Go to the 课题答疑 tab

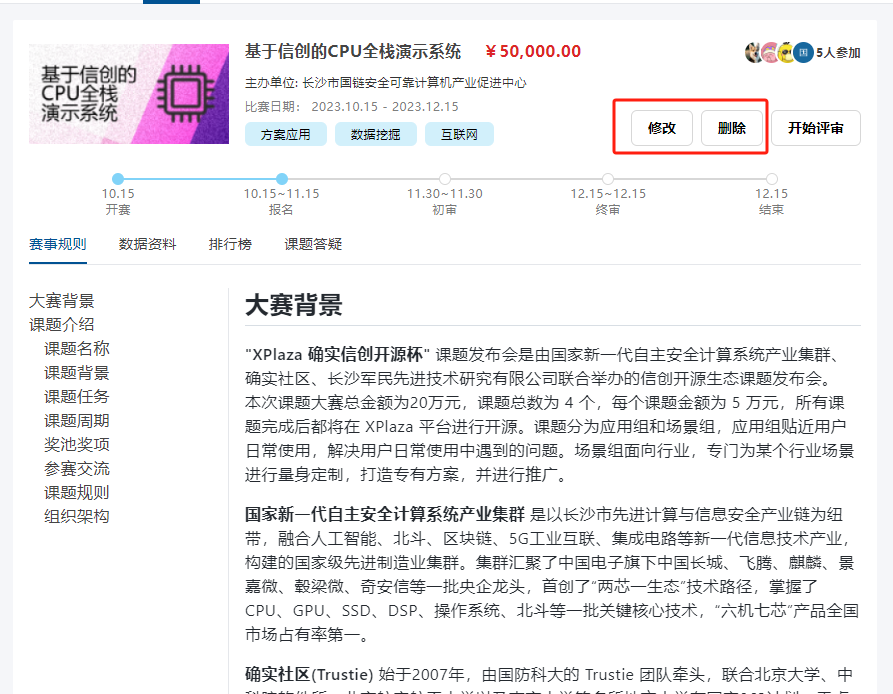[x=313, y=244]
